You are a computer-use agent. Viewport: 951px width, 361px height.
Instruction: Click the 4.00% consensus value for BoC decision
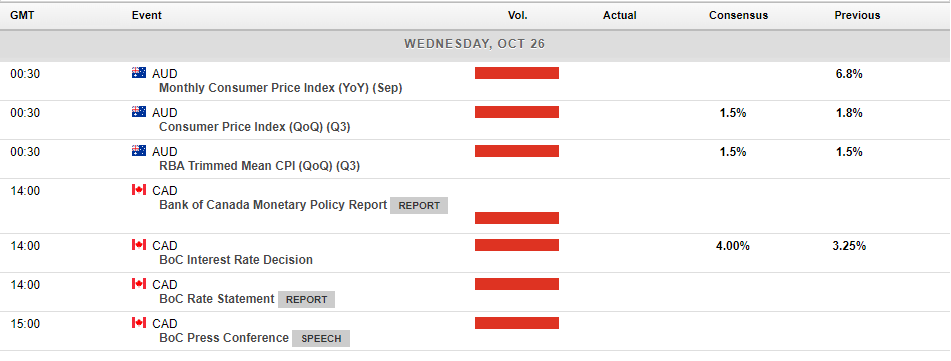click(x=732, y=246)
